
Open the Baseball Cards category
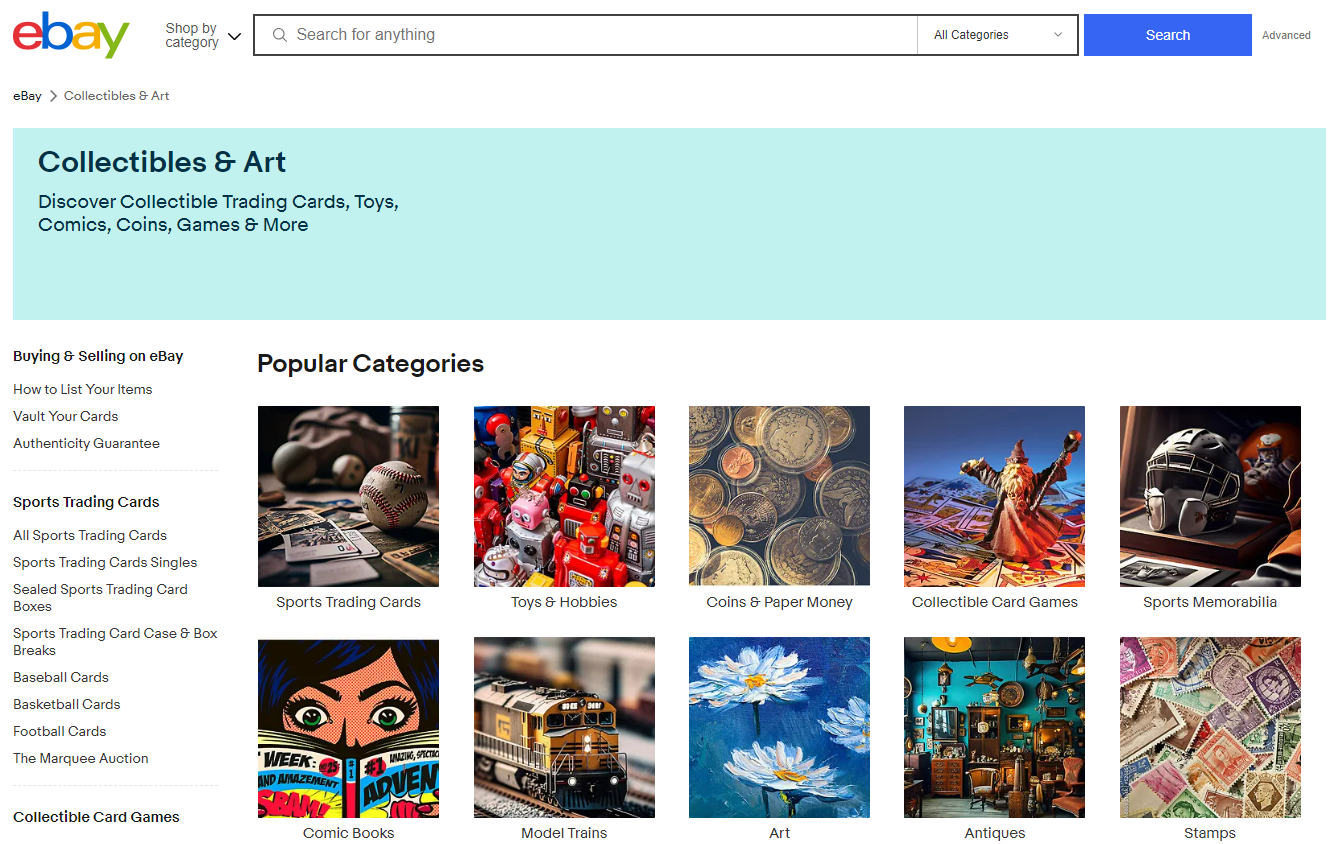[x=60, y=677]
